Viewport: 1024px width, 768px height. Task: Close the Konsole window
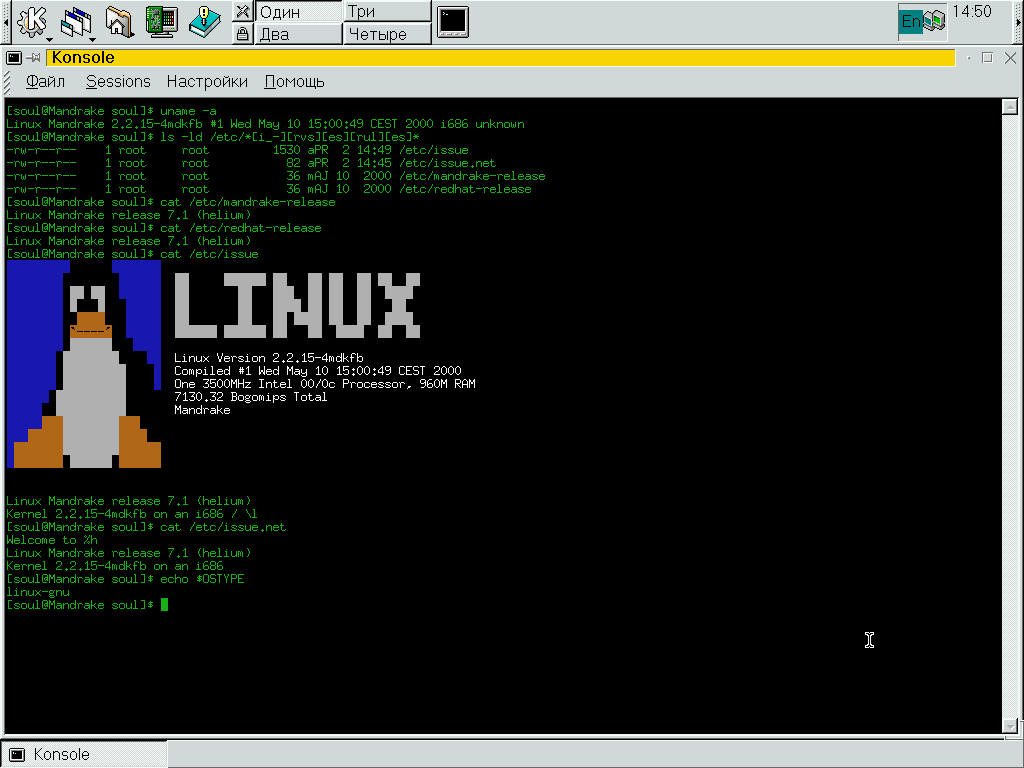tap(1010, 58)
